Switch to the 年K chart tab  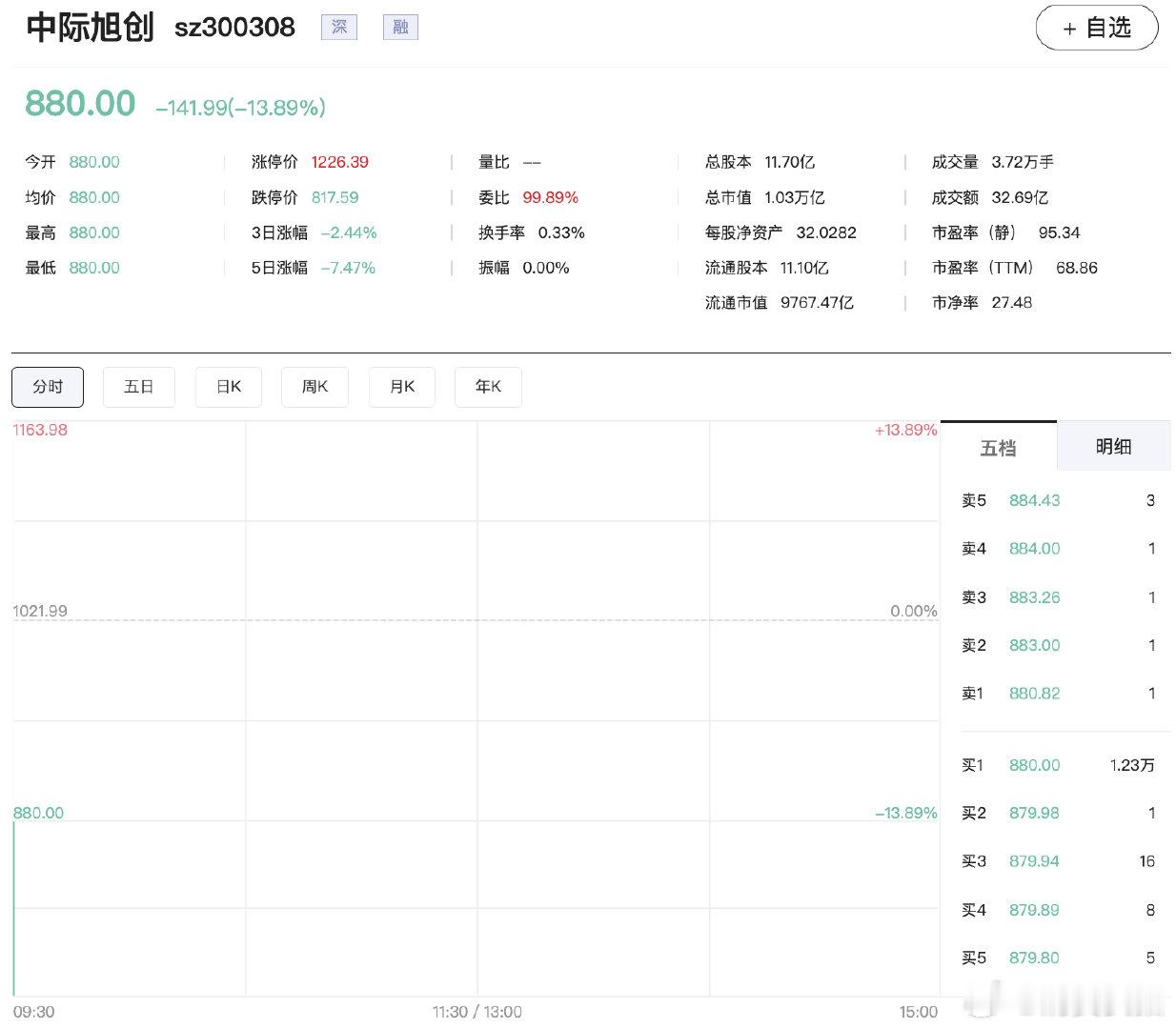(x=488, y=387)
